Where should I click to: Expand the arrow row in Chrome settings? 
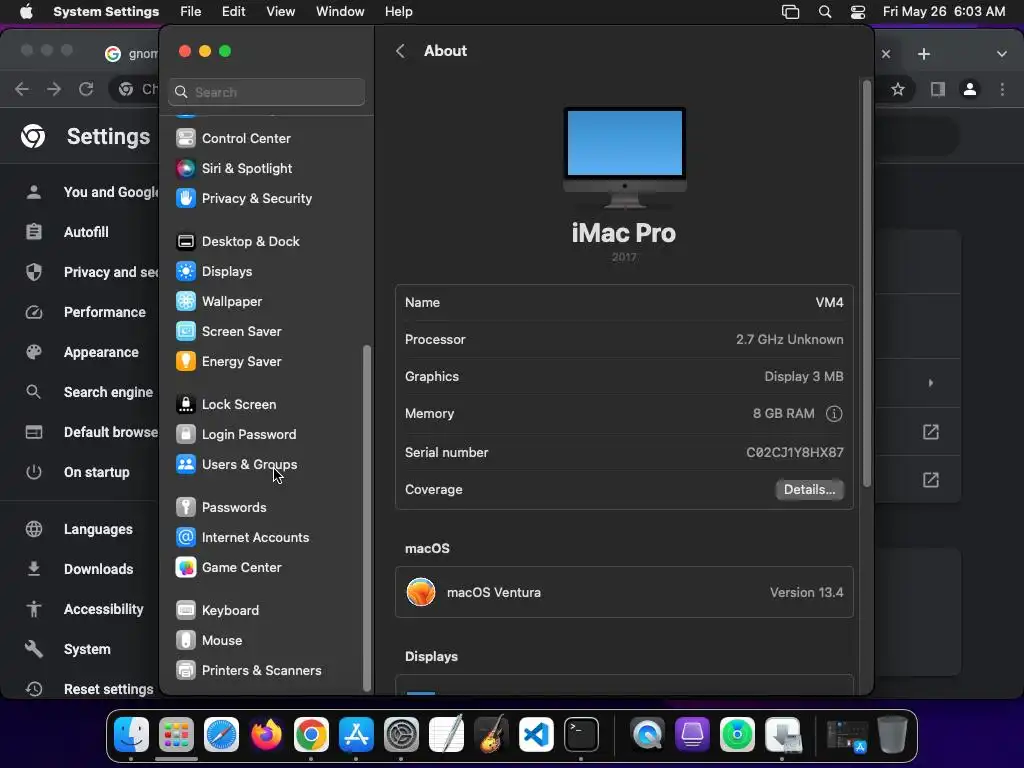click(931, 383)
